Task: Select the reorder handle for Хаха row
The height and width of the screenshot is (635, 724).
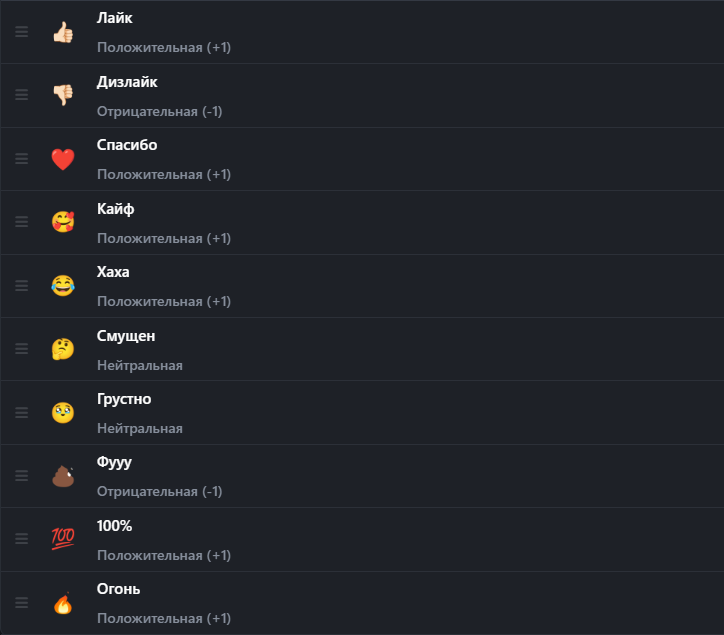Action: pos(22,286)
